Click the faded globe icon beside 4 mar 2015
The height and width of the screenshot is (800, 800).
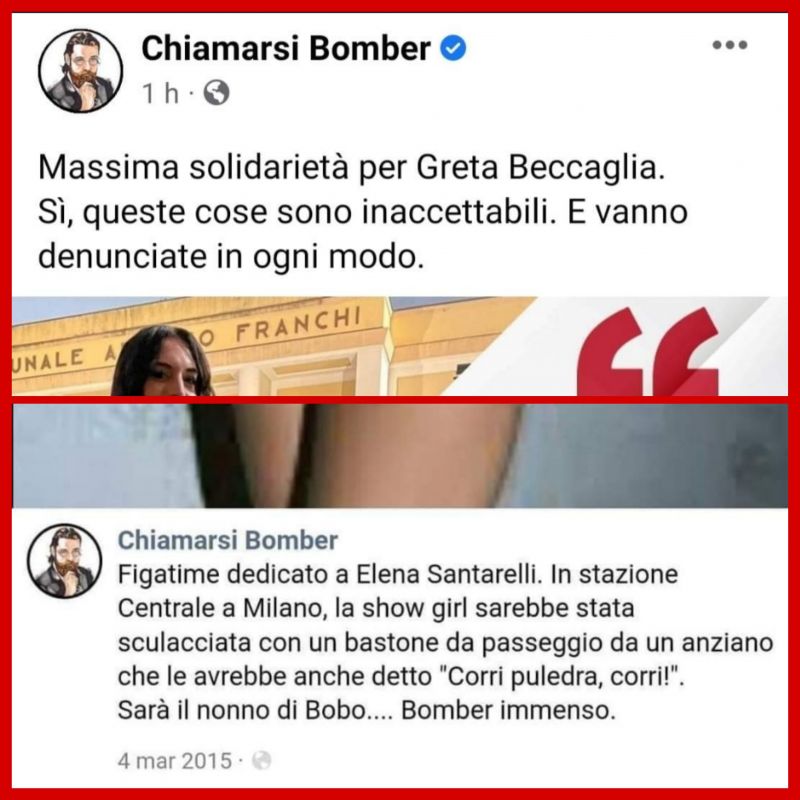261,761
